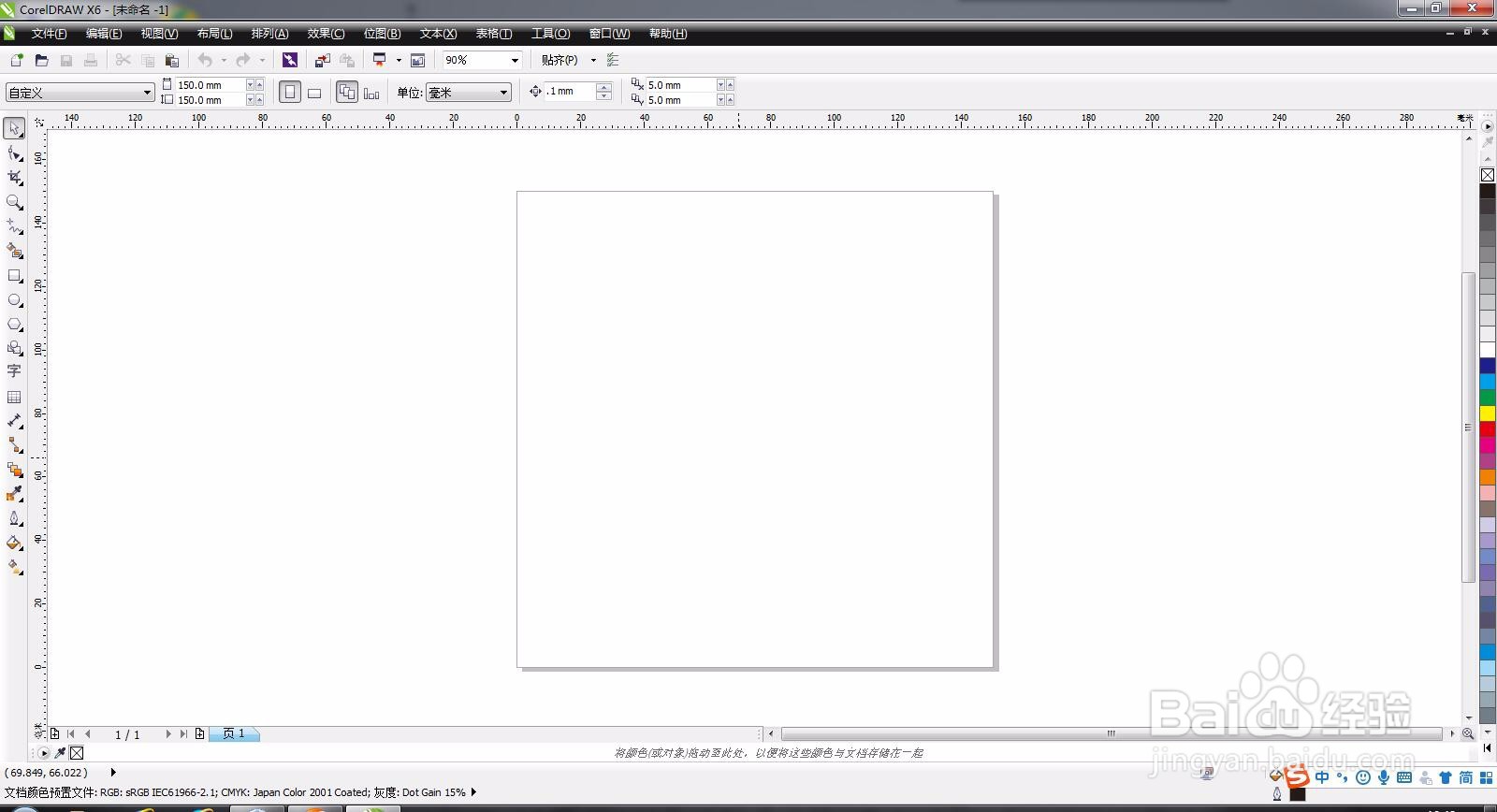Select the Polygon tool
This screenshot has height=812, width=1497.
click(14, 325)
